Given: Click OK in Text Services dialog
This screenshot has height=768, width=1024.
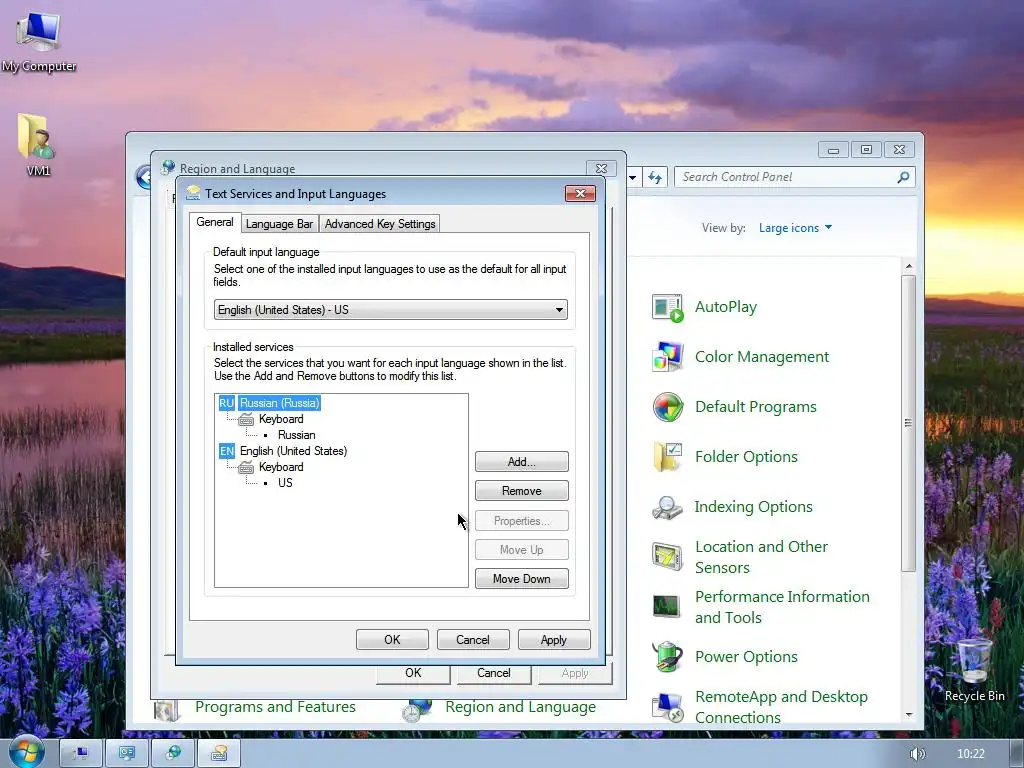Looking at the screenshot, I should (x=392, y=639).
